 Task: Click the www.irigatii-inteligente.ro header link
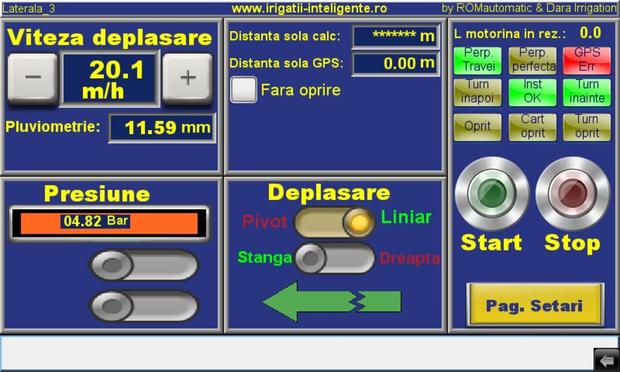click(x=309, y=8)
